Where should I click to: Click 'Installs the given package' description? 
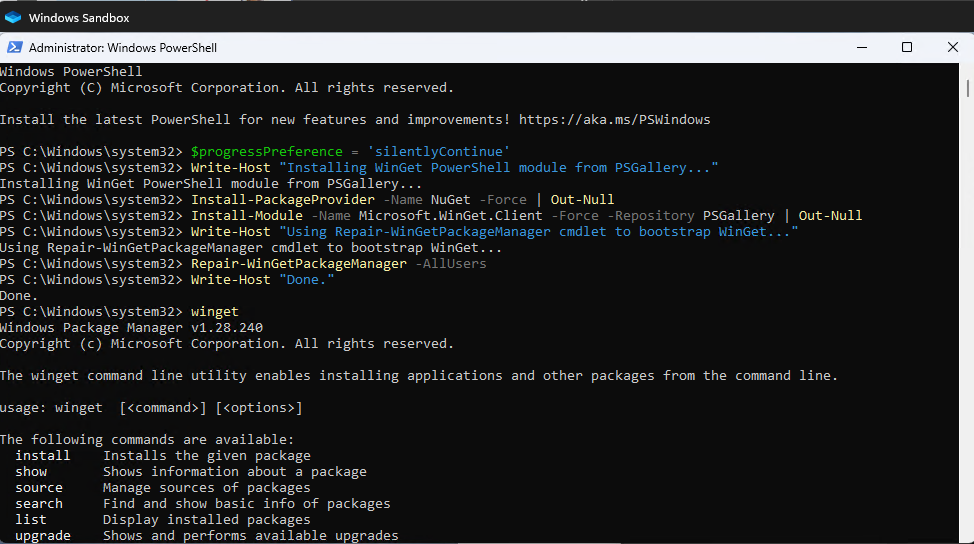point(207,456)
